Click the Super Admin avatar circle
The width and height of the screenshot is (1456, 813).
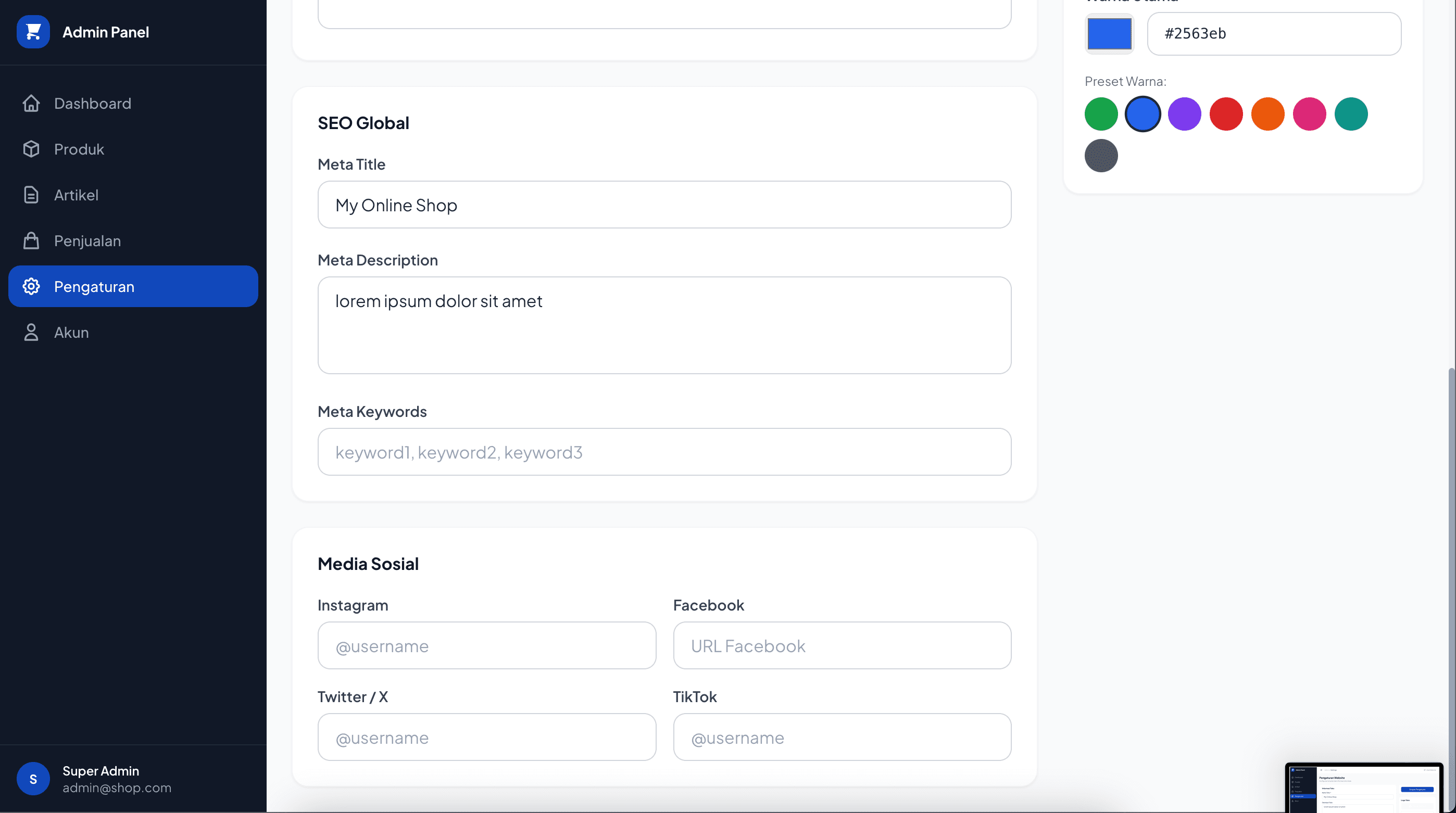pos(33,779)
